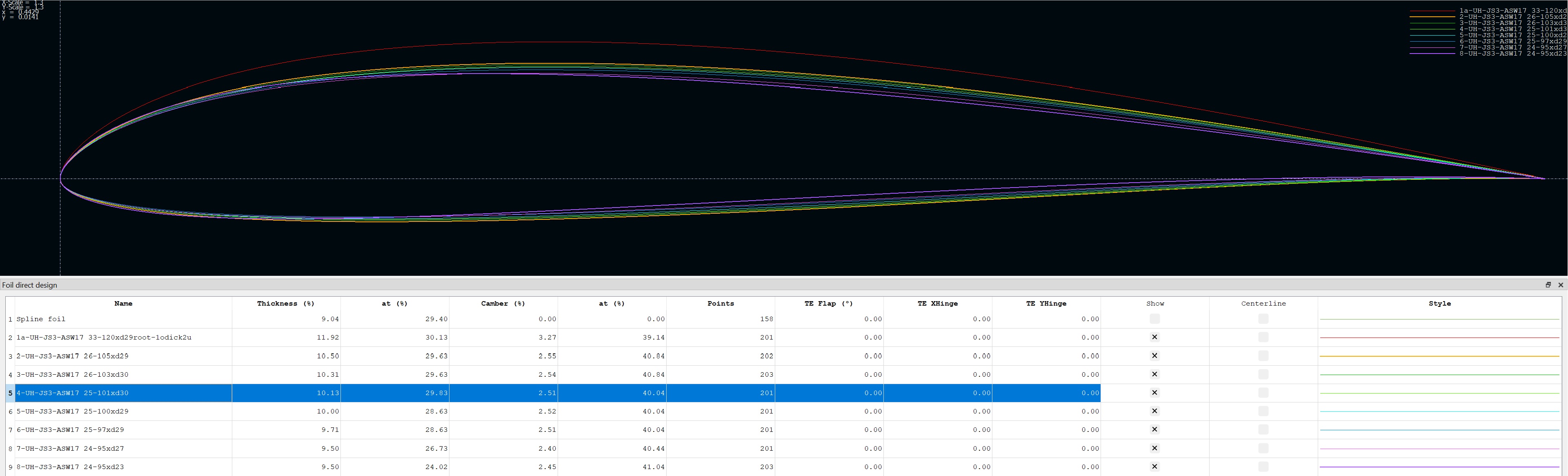Close the Foil direct design dock panel
This screenshot has height=476, width=1568.
[x=1560, y=285]
